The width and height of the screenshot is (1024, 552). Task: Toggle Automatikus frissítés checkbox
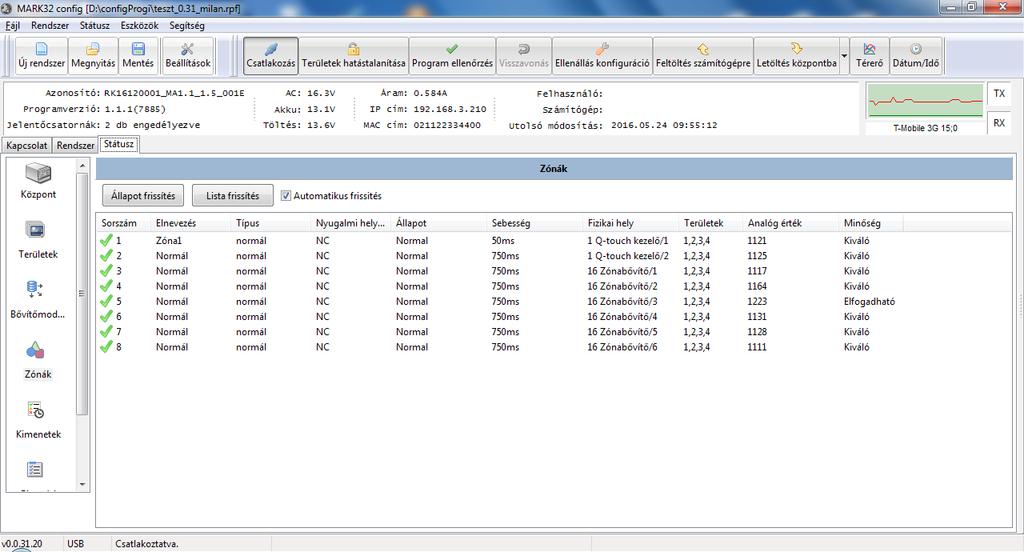click(285, 195)
